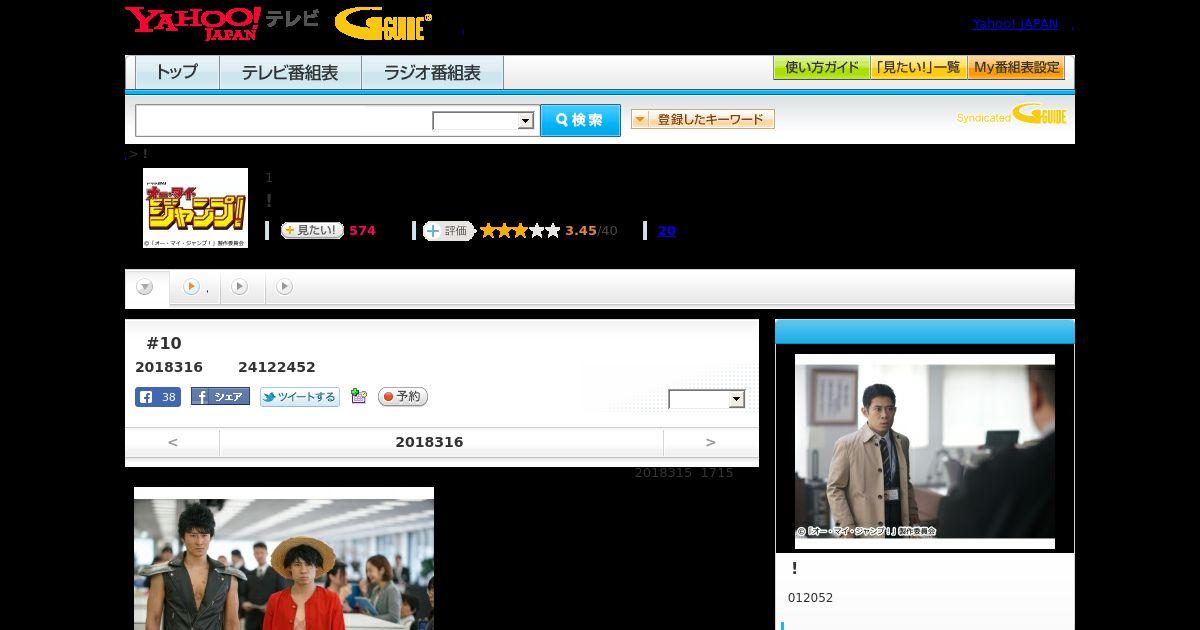1200x630 pixels.
Task: Go to next date with > arrow
Action: 711,442
